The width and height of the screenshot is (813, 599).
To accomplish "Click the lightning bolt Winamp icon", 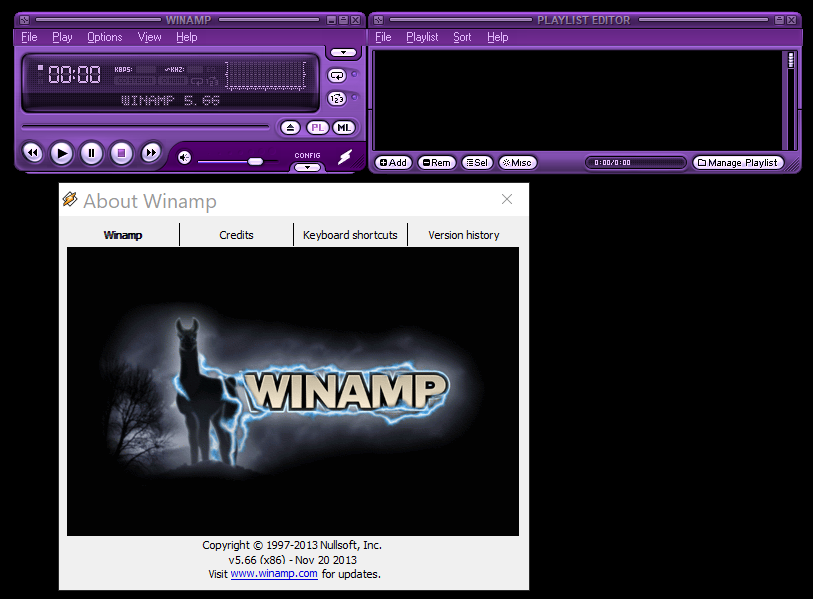I will pos(345,157).
